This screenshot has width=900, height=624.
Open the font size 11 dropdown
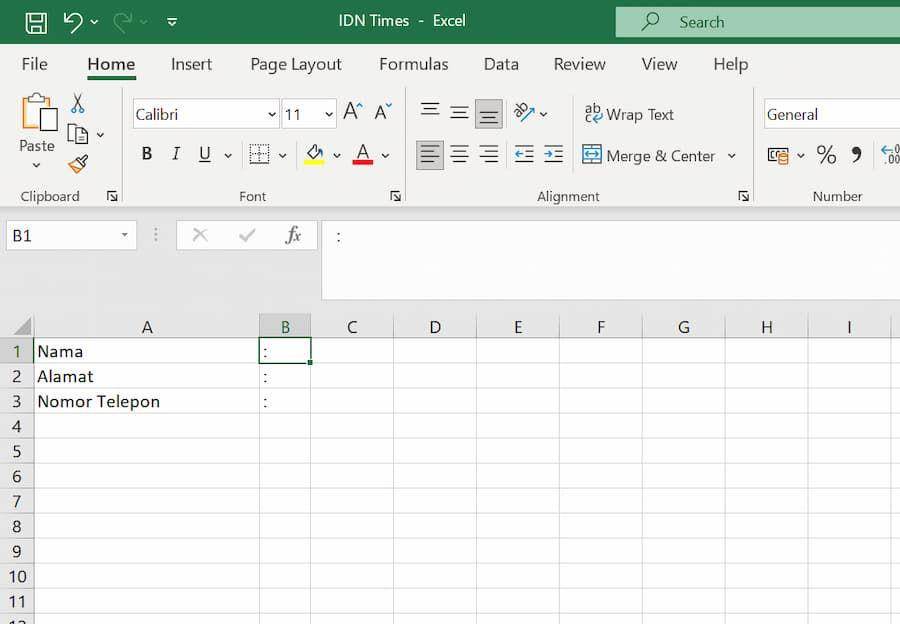[x=329, y=114]
